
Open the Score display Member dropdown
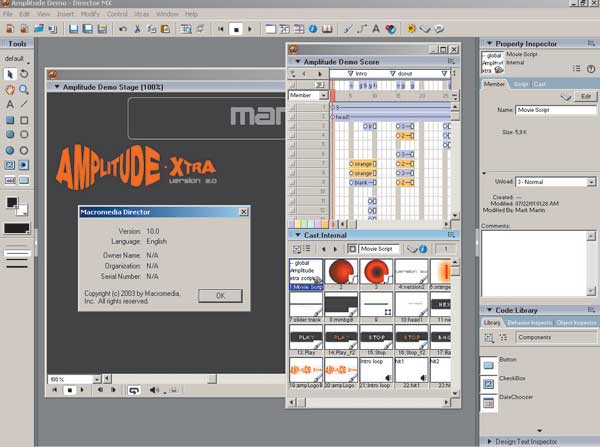(x=324, y=95)
